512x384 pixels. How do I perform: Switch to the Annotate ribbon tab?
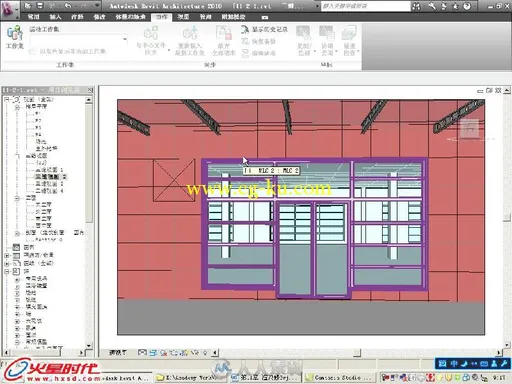click(77, 17)
